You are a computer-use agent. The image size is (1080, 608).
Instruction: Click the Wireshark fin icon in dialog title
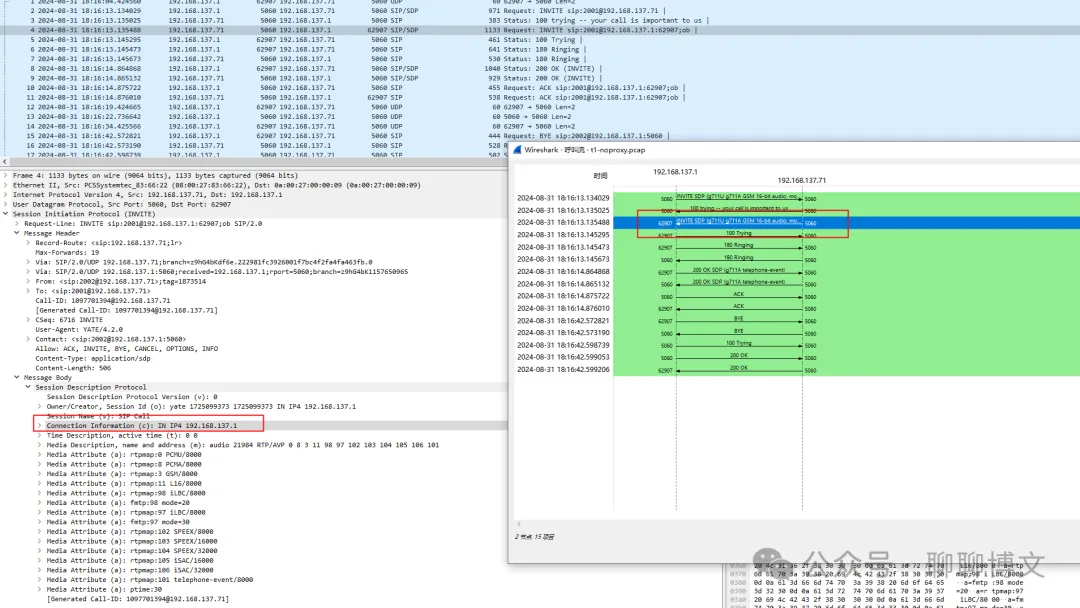point(517,149)
